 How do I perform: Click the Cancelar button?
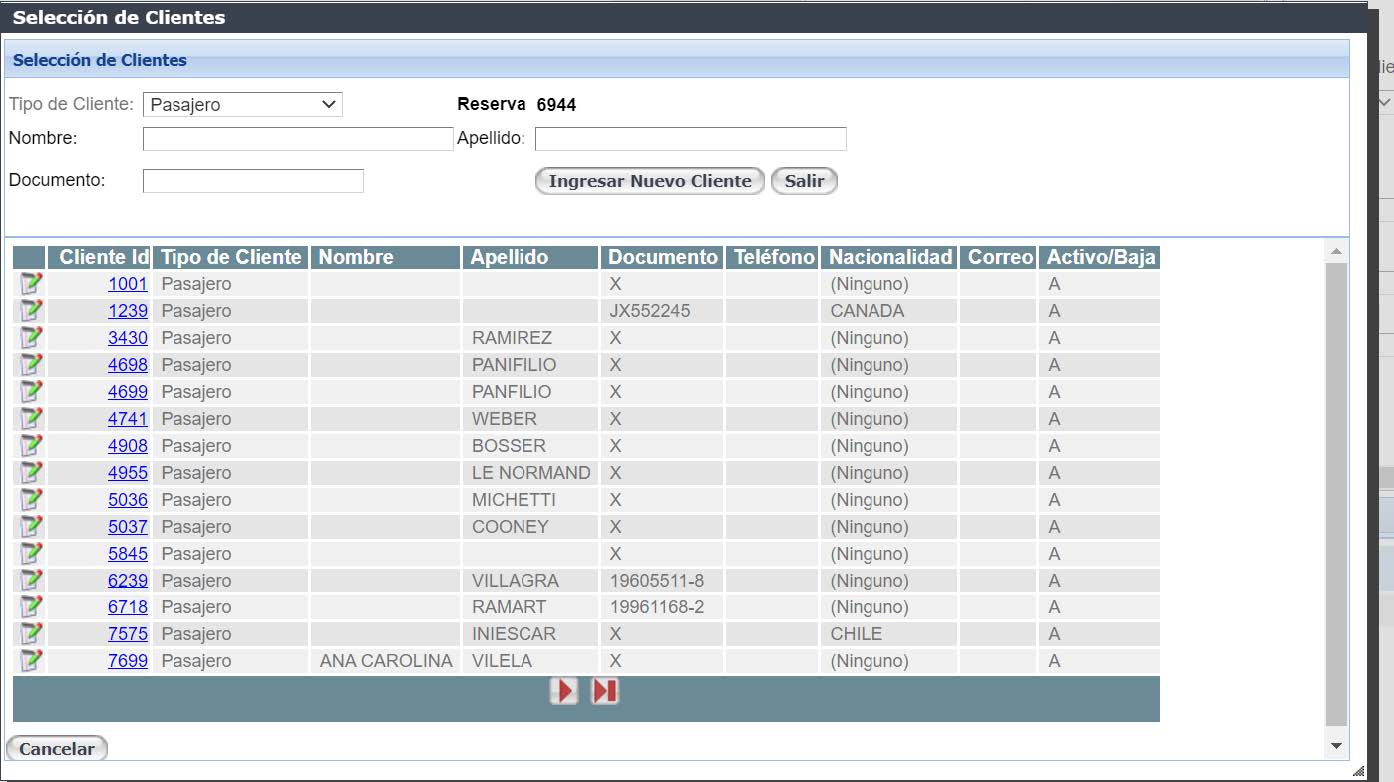(57, 749)
